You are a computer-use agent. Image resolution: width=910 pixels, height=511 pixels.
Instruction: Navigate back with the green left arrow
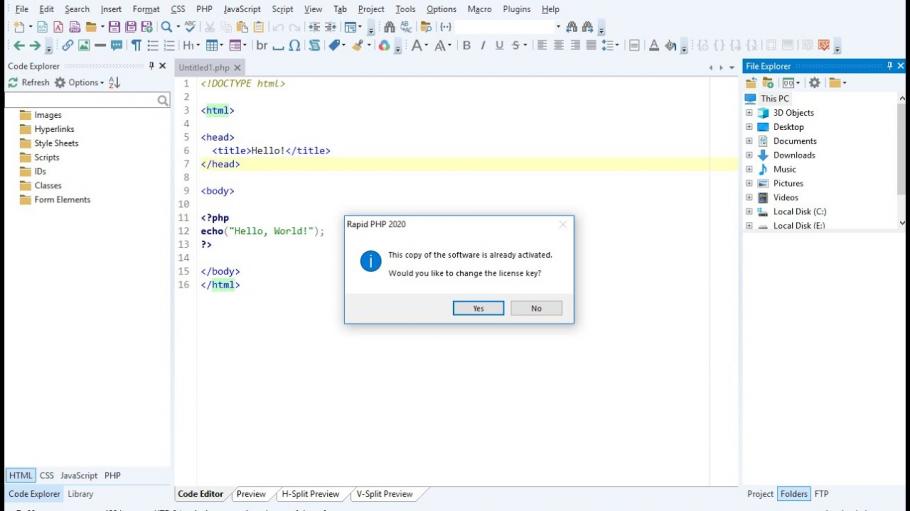tap(19, 45)
